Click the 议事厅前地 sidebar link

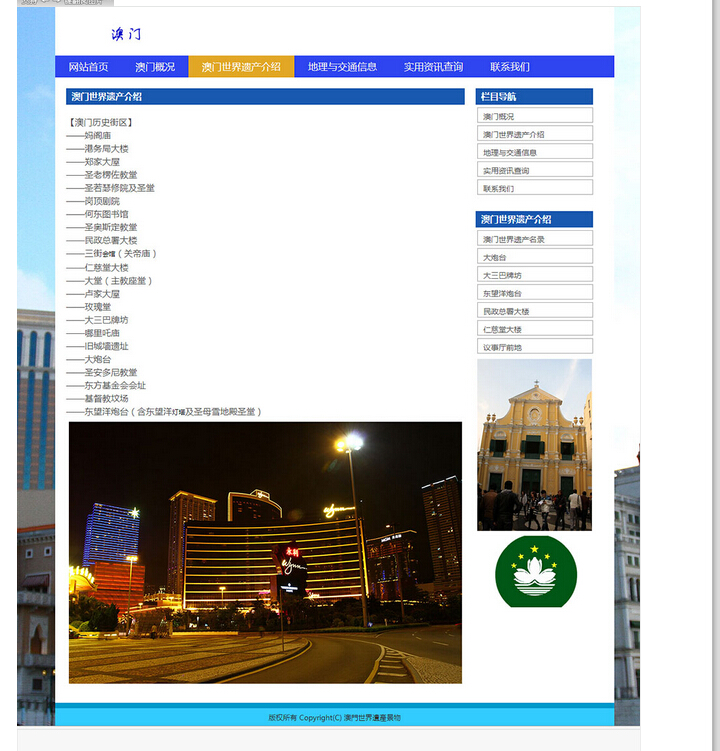pos(534,347)
